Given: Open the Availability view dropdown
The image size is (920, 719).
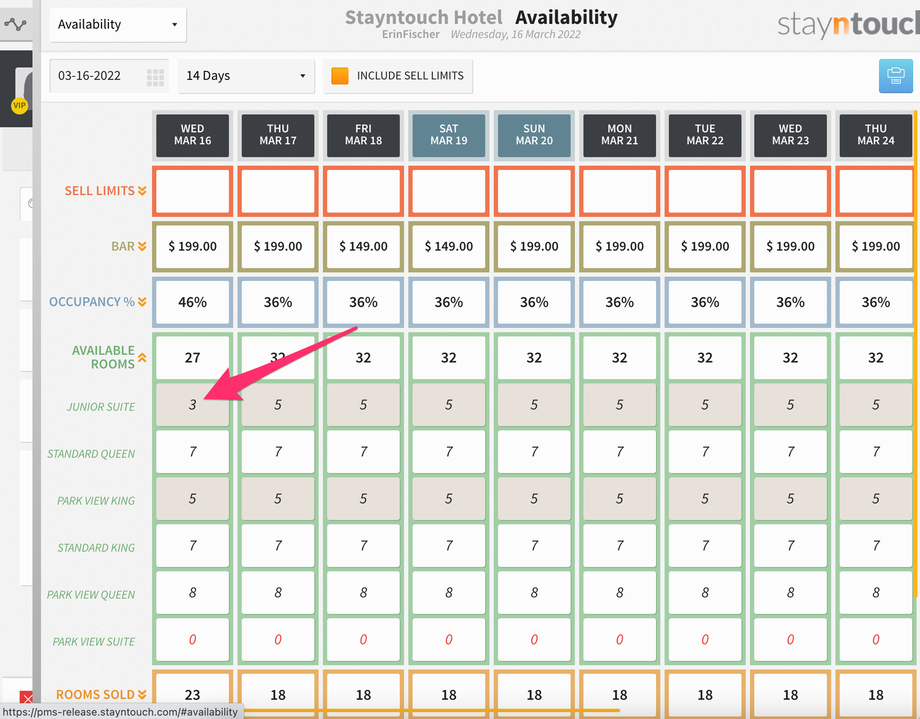Looking at the screenshot, I should click(118, 25).
